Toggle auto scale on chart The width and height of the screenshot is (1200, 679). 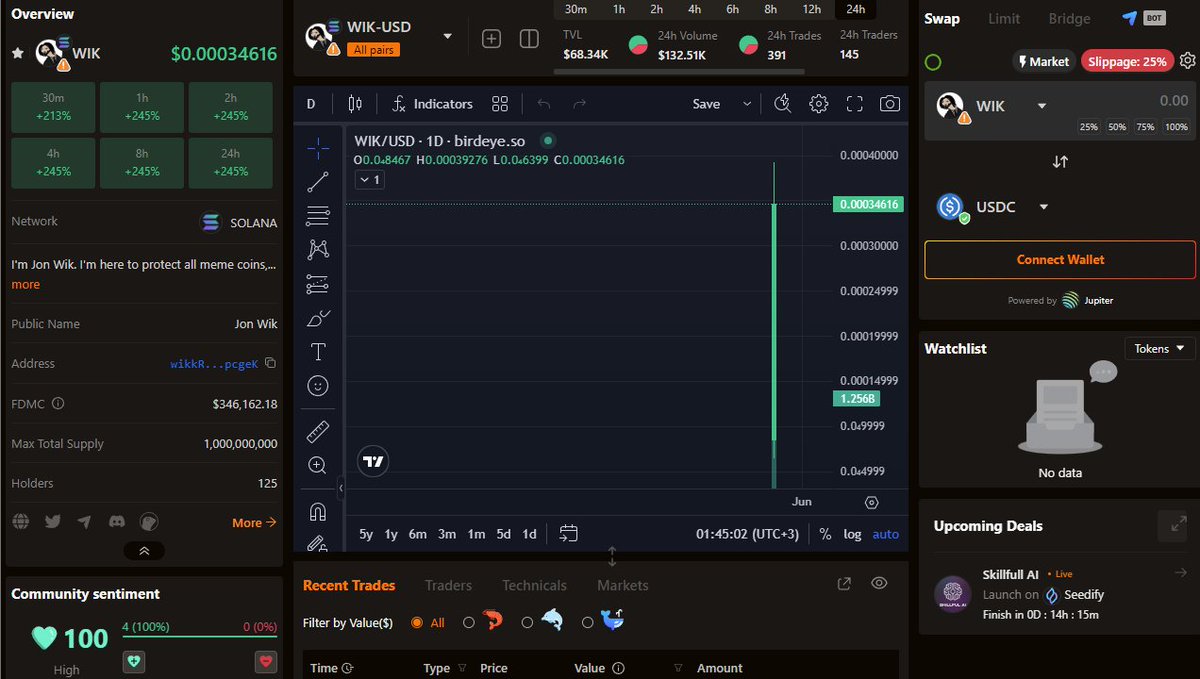886,534
